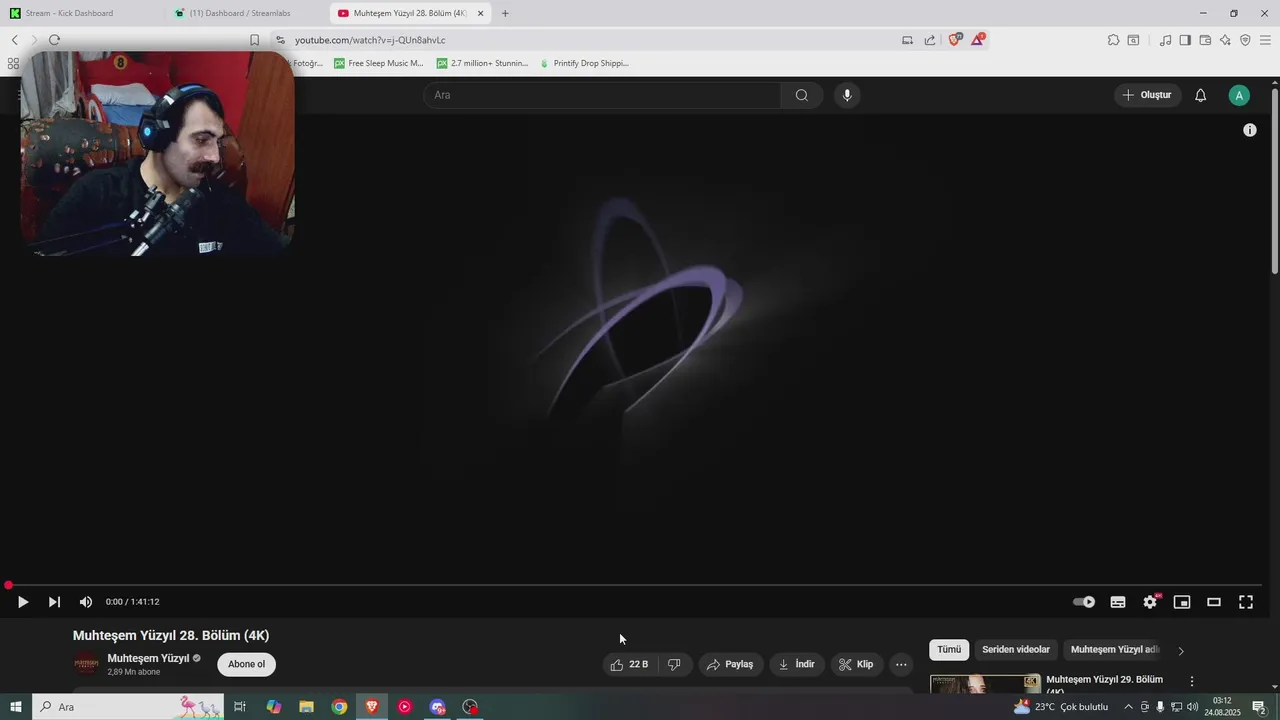Dislike the video
Image resolution: width=1280 pixels, height=720 pixels.
click(x=674, y=664)
